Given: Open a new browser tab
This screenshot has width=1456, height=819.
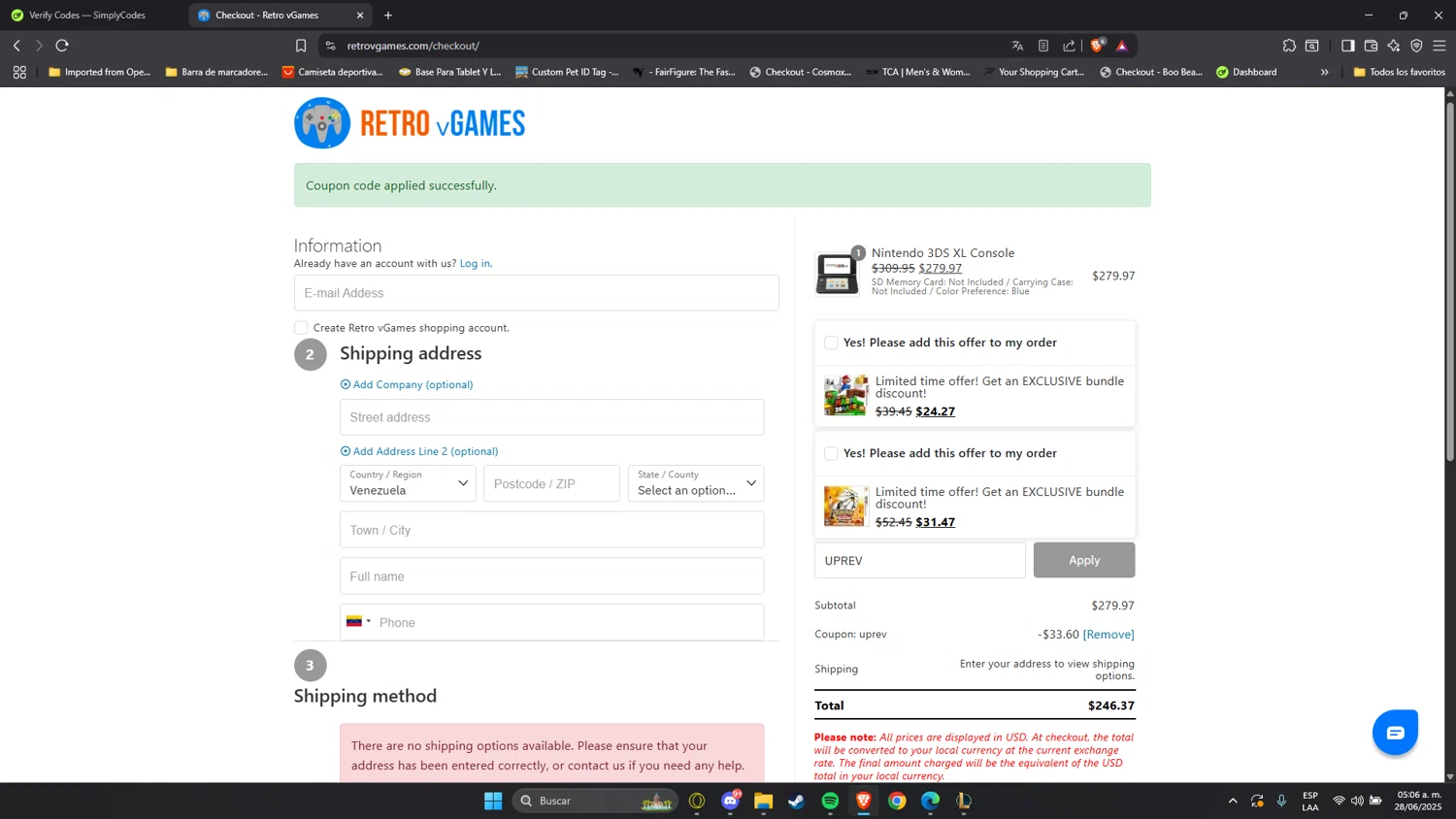Looking at the screenshot, I should pyautogui.click(x=388, y=16).
